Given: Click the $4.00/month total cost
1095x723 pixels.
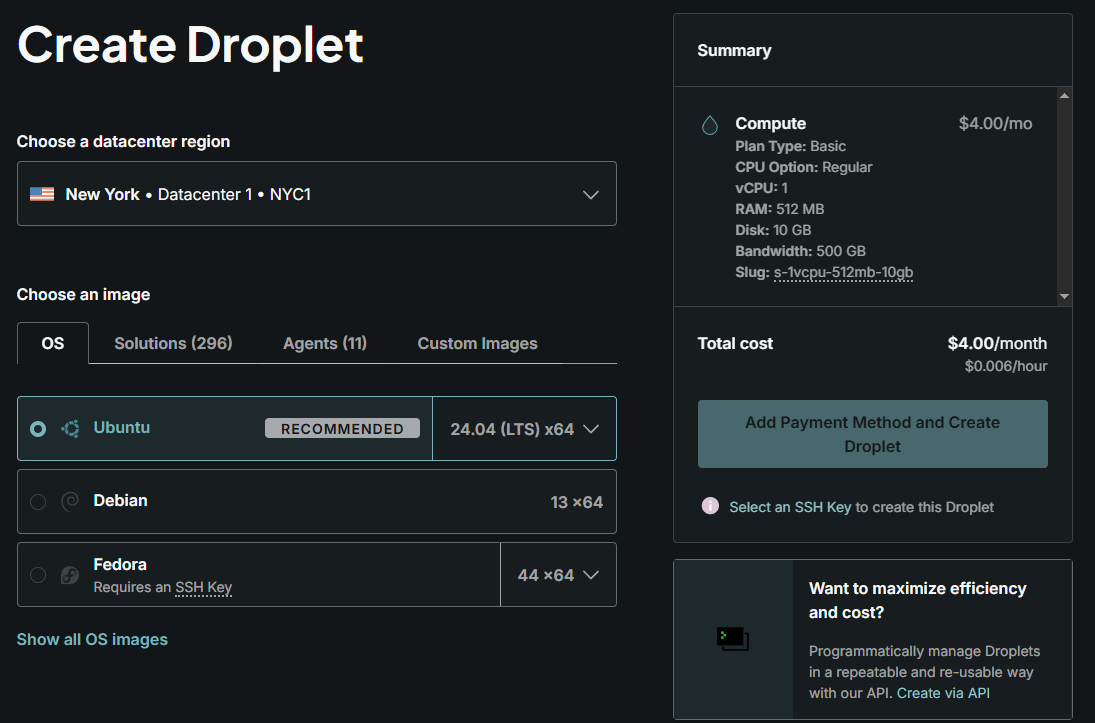Looking at the screenshot, I should (x=997, y=343).
